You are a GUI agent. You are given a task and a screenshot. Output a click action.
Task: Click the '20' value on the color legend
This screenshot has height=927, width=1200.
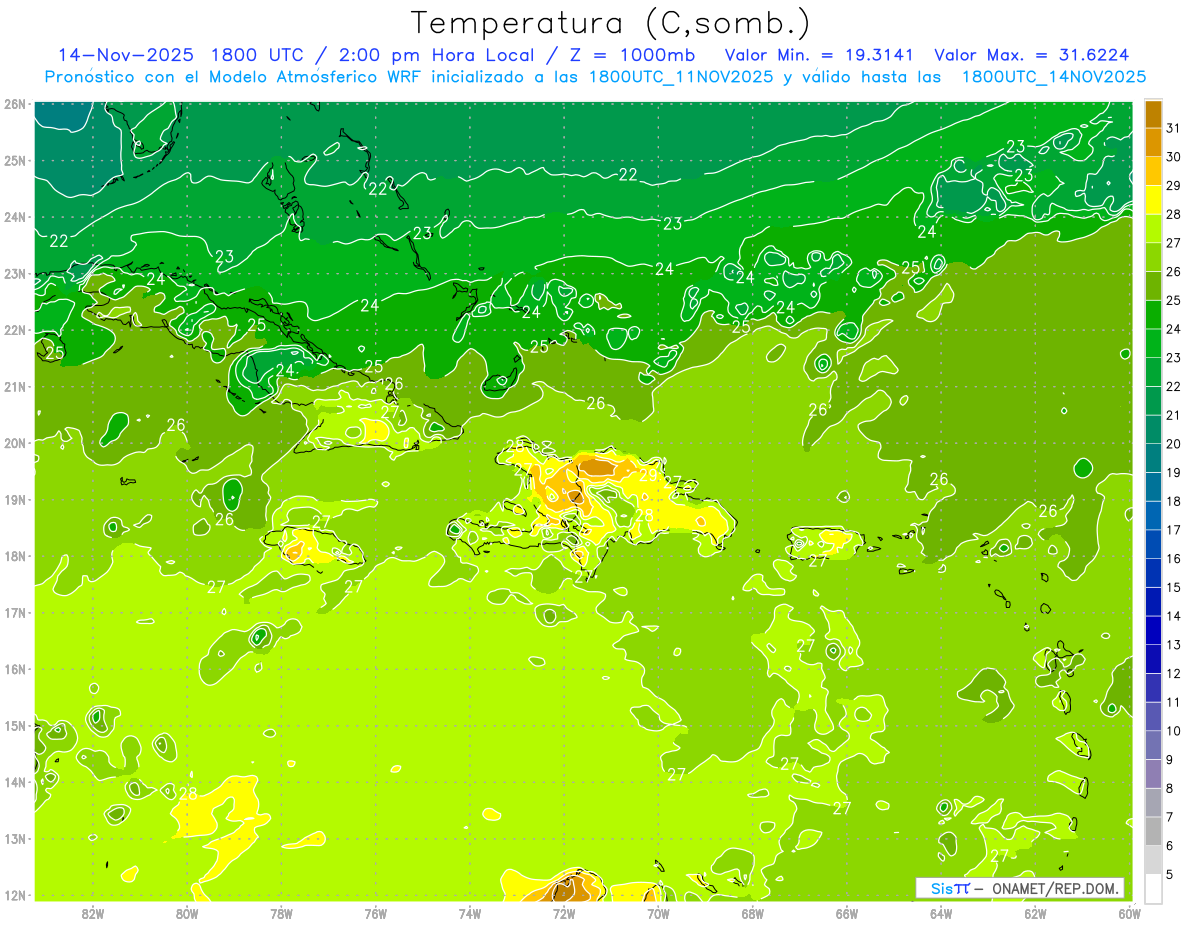tap(1174, 444)
